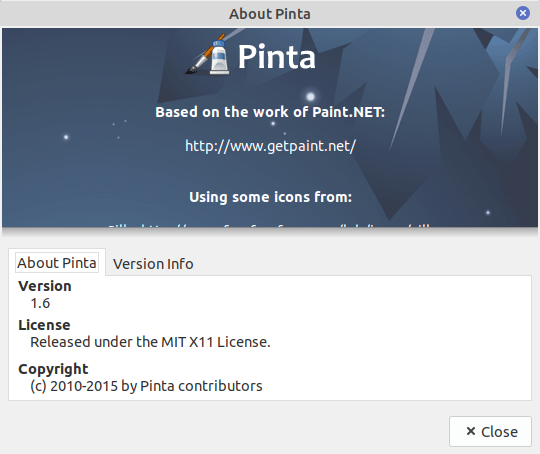Click the License heading label
This screenshot has height=454, width=540.
[x=44, y=325]
